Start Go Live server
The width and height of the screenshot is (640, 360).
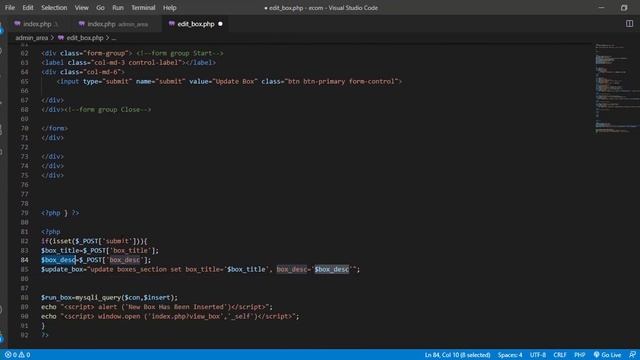(607, 355)
